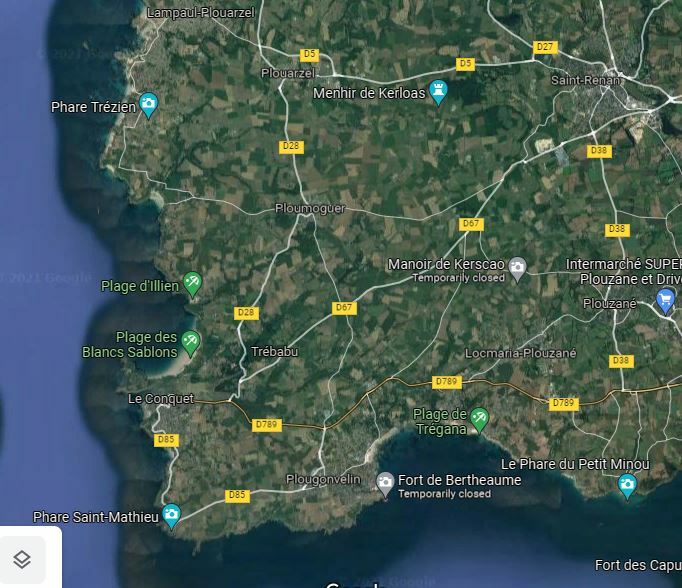Open the map Layers button
The image size is (682, 588).
pyautogui.click(x=22, y=560)
